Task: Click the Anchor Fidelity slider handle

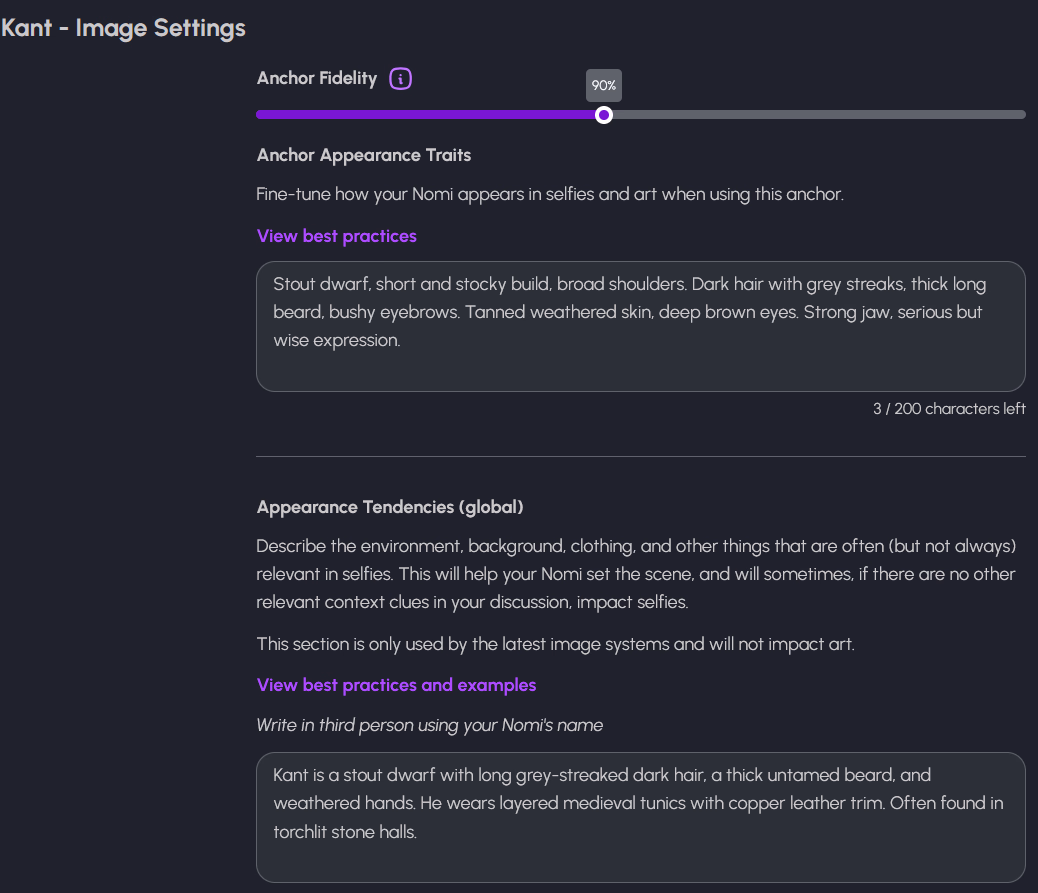Action: tap(604, 115)
